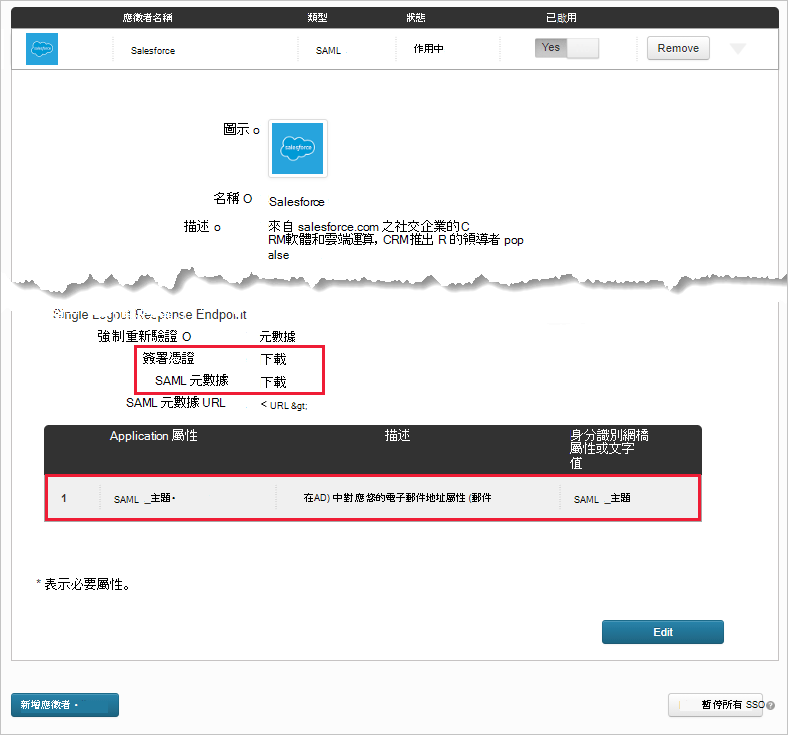Click the Application 屬性 column header
Viewport: 788px width, 735px height.
click(x=153, y=436)
